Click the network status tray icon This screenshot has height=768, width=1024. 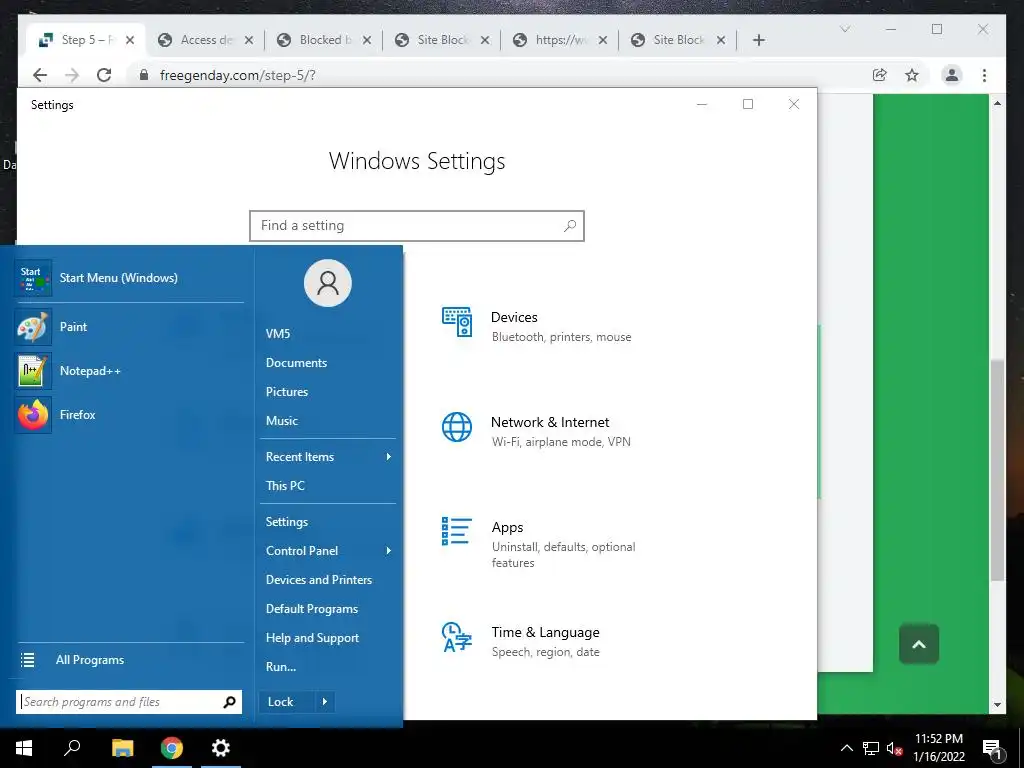click(871, 748)
